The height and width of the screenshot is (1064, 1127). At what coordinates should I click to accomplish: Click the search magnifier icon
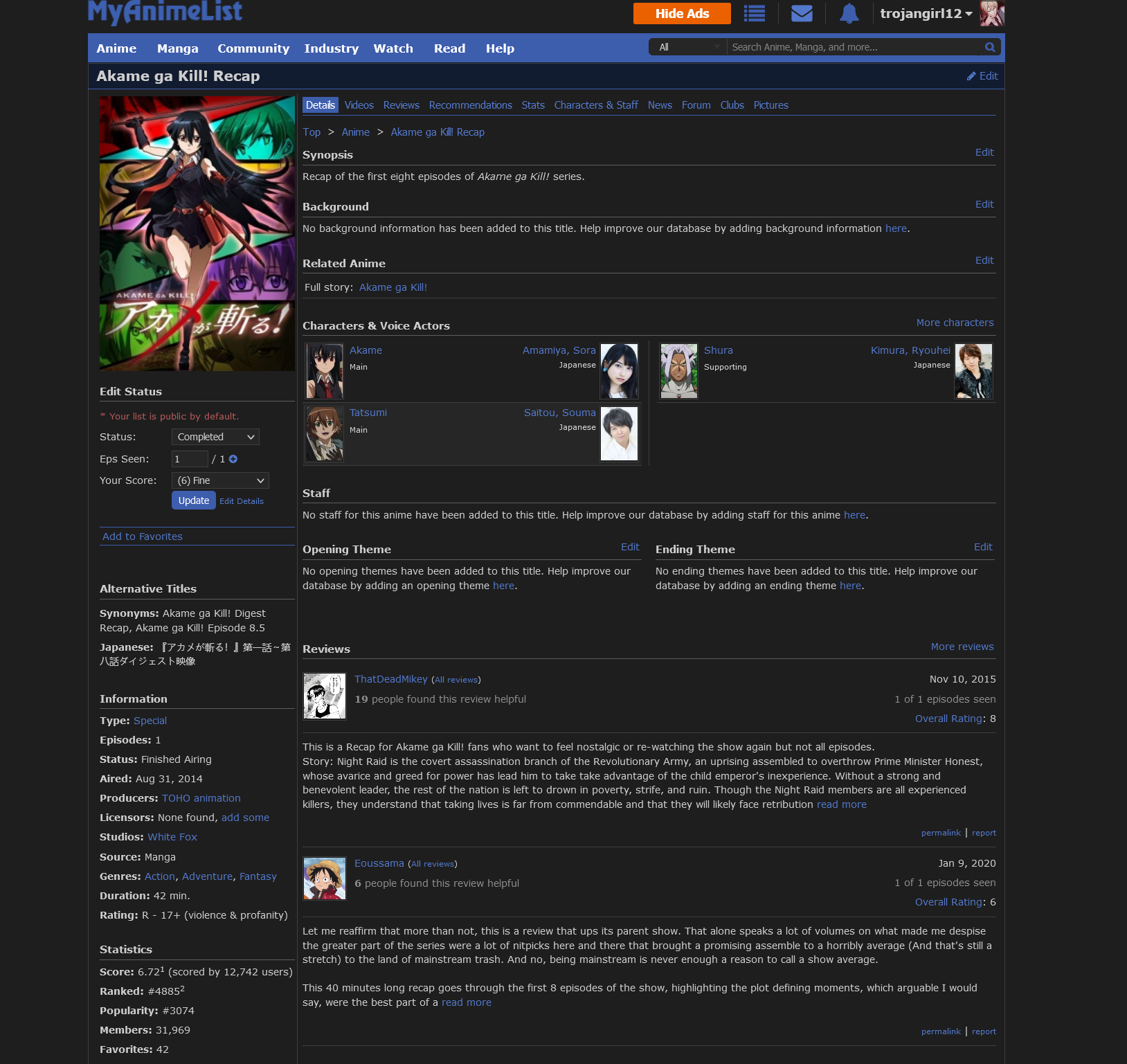tap(990, 47)
